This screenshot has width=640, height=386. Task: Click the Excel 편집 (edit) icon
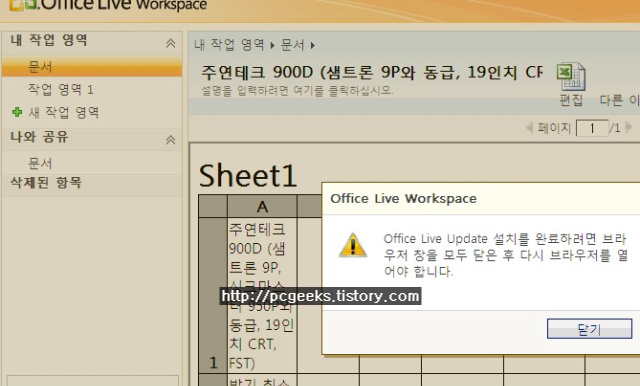571,76
